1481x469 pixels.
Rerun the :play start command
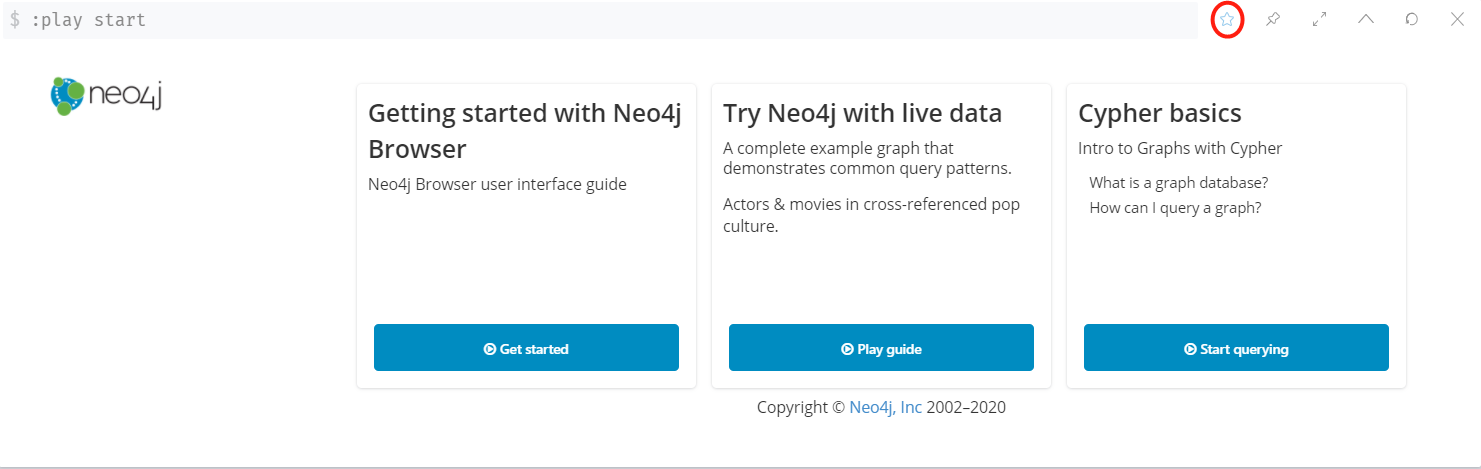(x=1411, y=19)
